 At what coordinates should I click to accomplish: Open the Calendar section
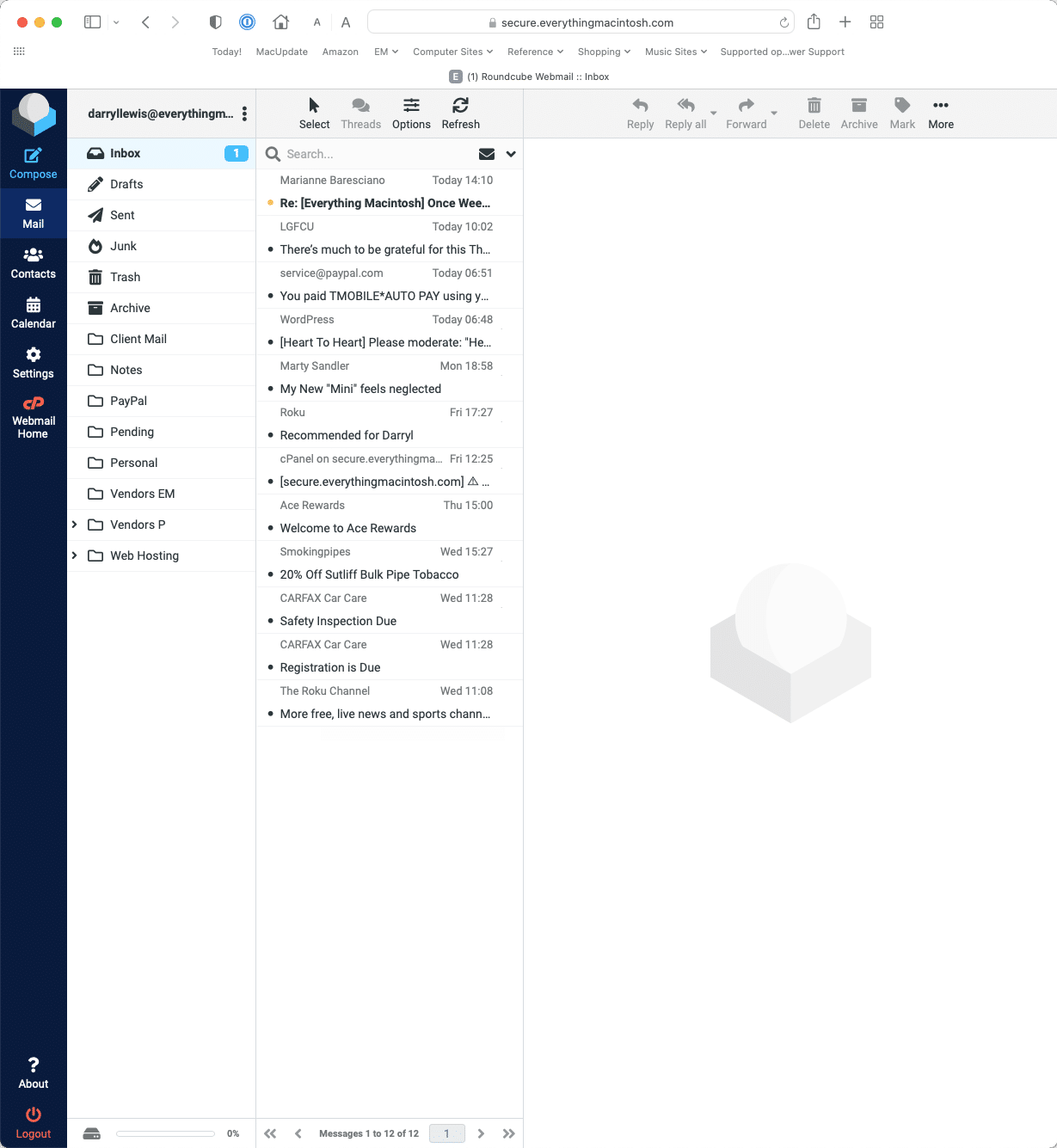click(33, 313)
